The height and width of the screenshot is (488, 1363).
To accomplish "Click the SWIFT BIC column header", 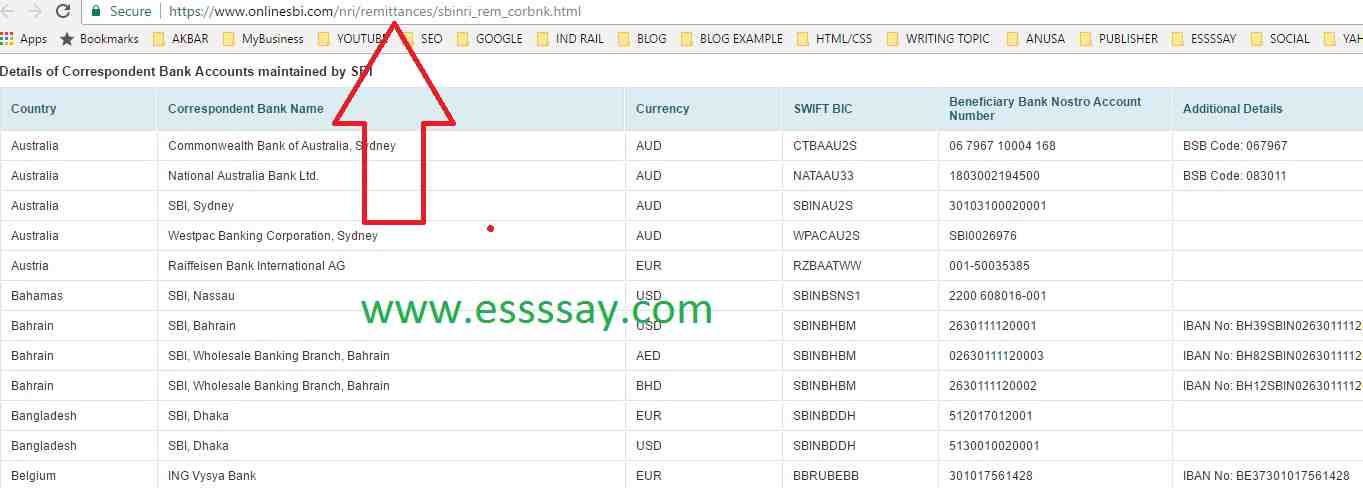I will pyautogui.click(x=861, y=109).
